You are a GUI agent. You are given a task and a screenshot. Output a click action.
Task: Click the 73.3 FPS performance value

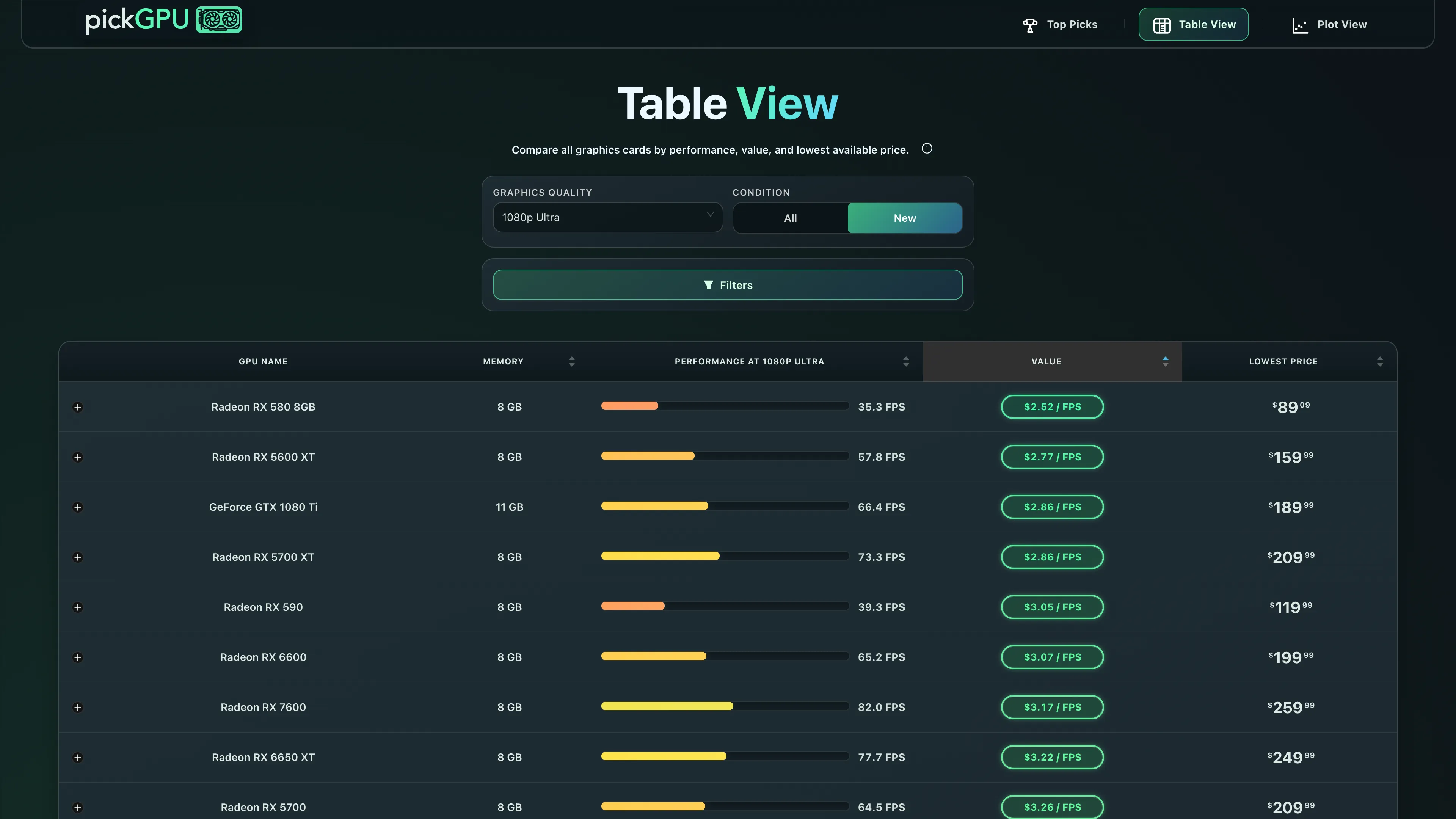click(x=881, y=557)
